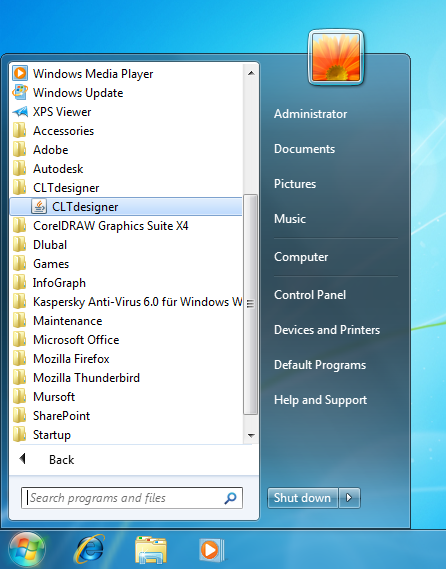Launch Windows Media Player from taskbar

click(x=211, y=550)
